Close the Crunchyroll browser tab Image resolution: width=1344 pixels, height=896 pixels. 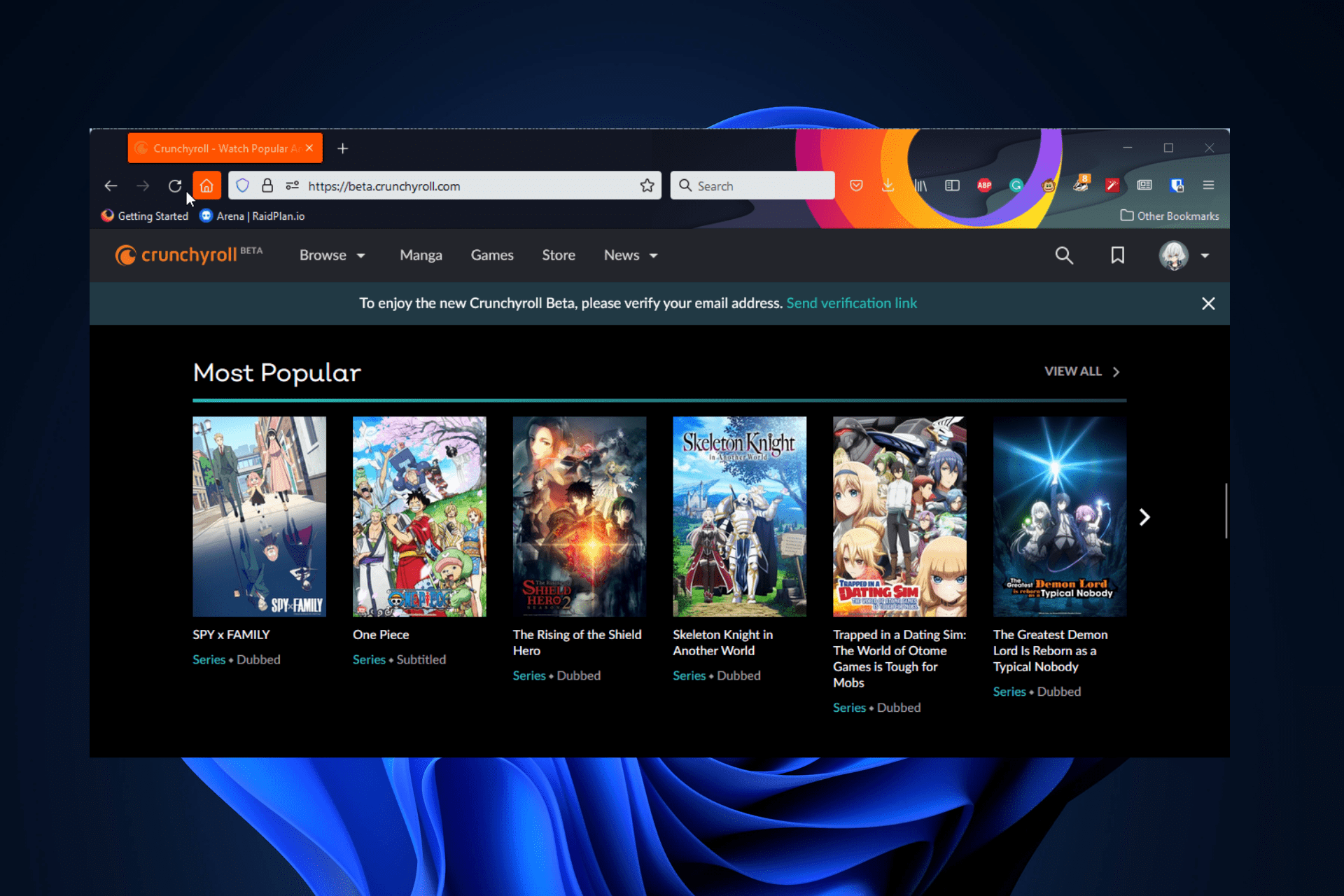309,148
